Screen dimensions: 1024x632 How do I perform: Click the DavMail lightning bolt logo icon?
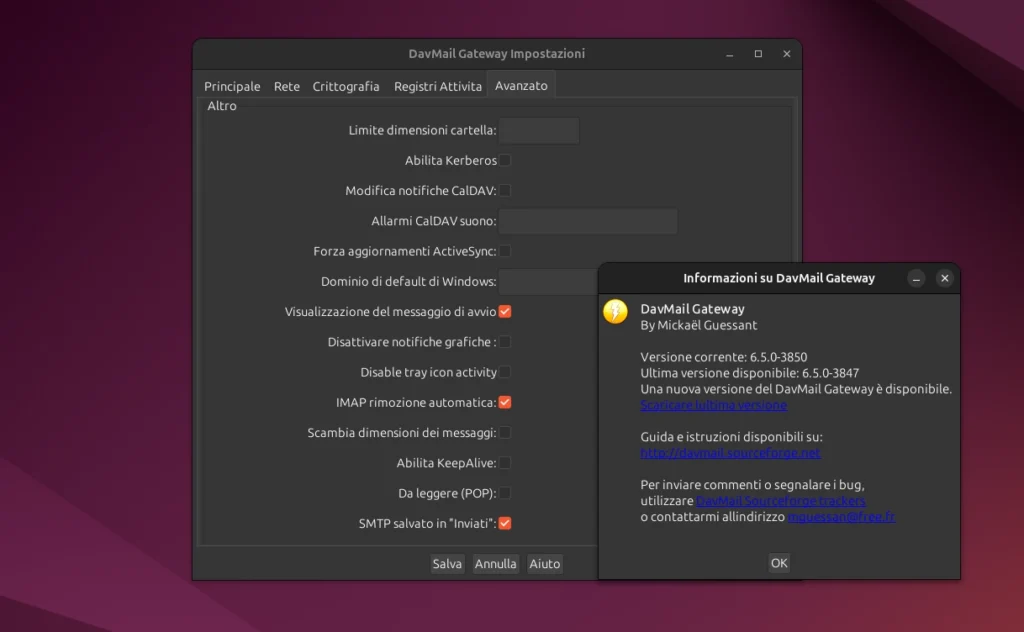click(616, 311)
